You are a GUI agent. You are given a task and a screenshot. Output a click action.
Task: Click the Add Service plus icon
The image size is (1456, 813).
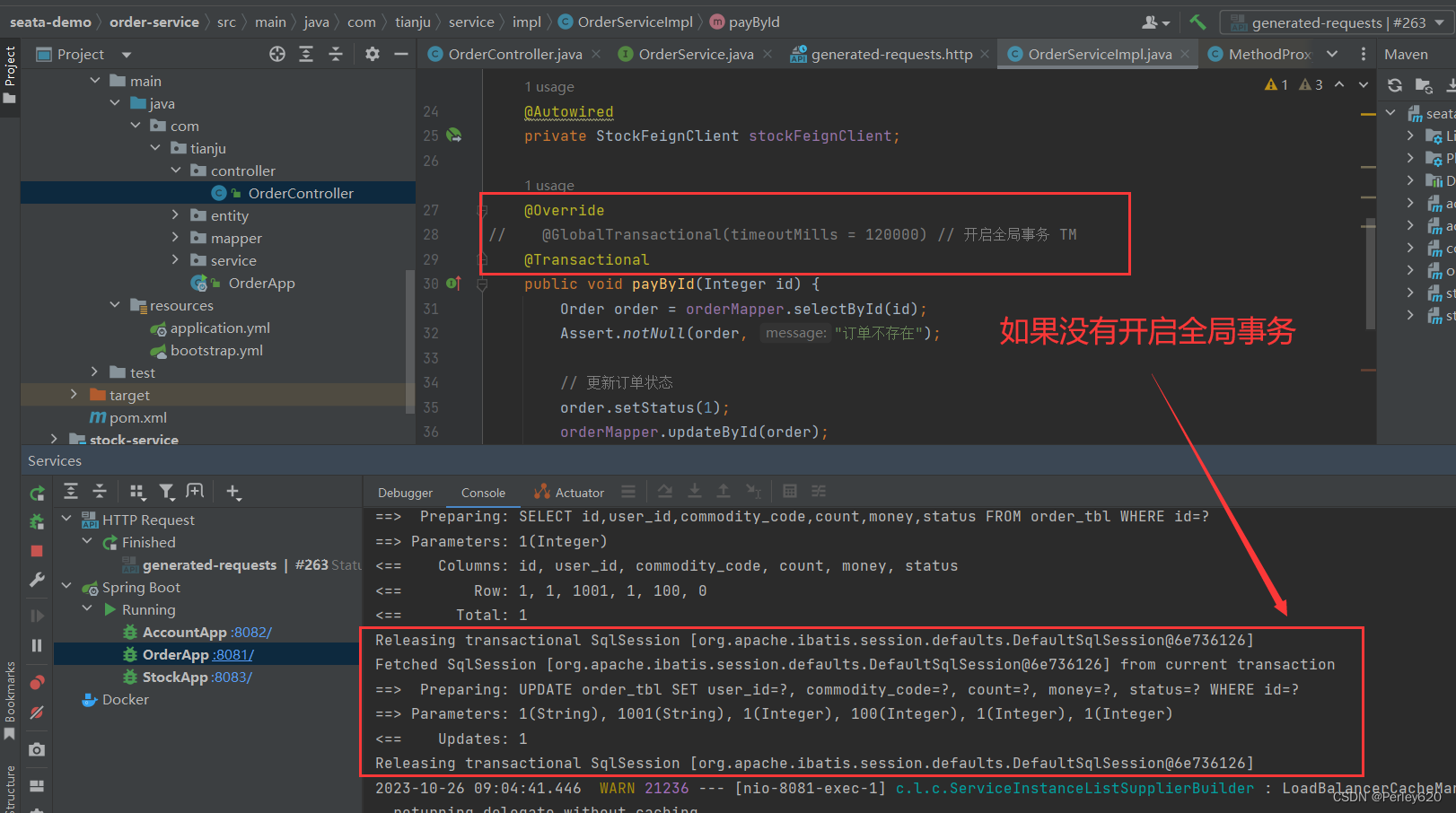click(x=233, y=491)
